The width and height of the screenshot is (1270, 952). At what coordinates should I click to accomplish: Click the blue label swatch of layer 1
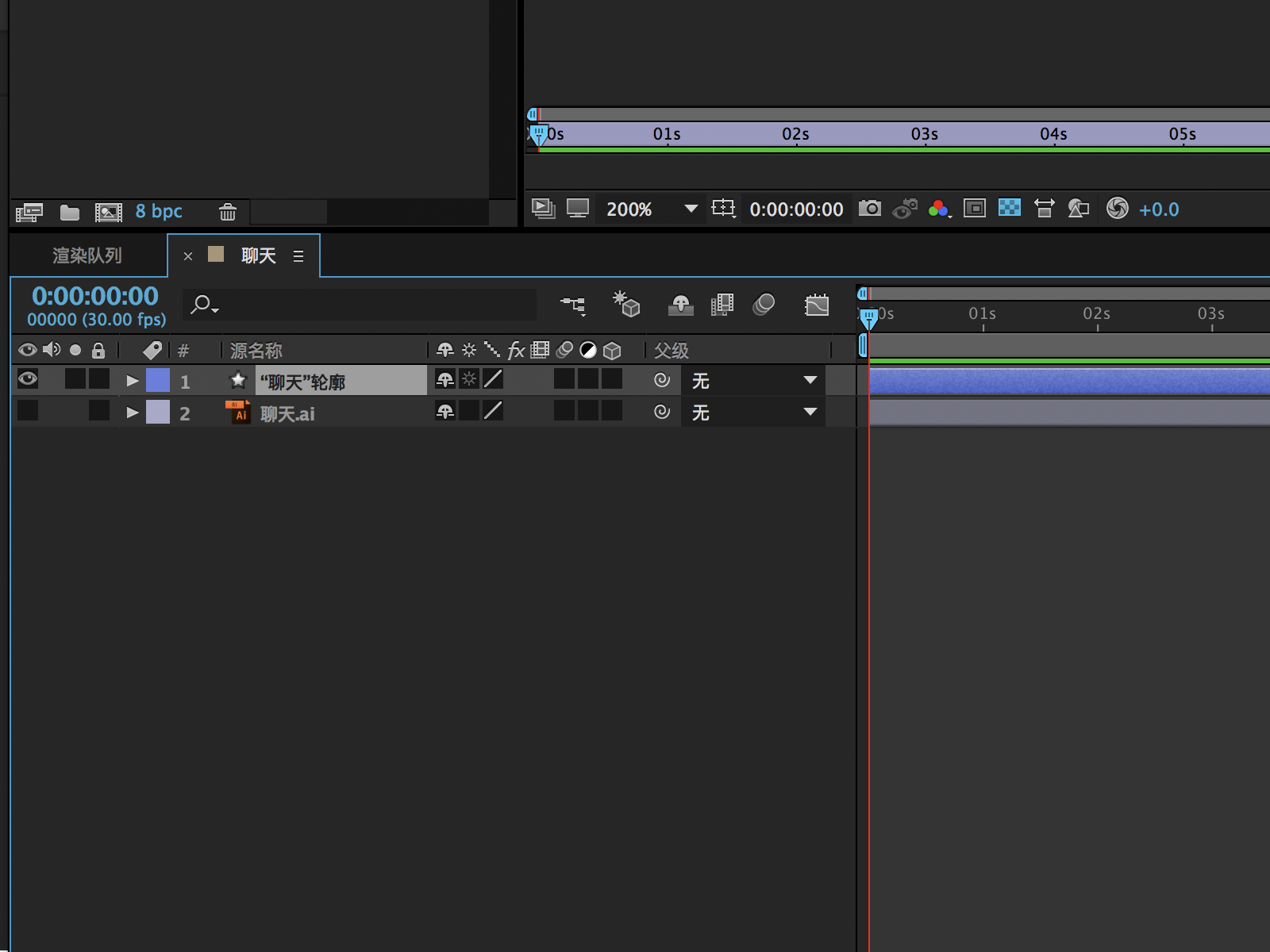(158, 380)
